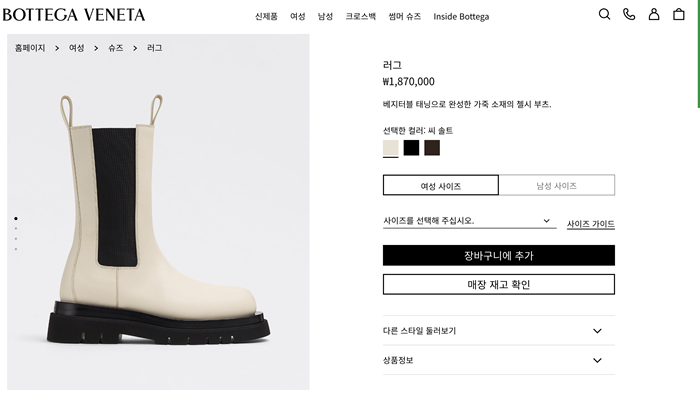
Task: Expand the 상품정보 section
Action: pos(499,360)
